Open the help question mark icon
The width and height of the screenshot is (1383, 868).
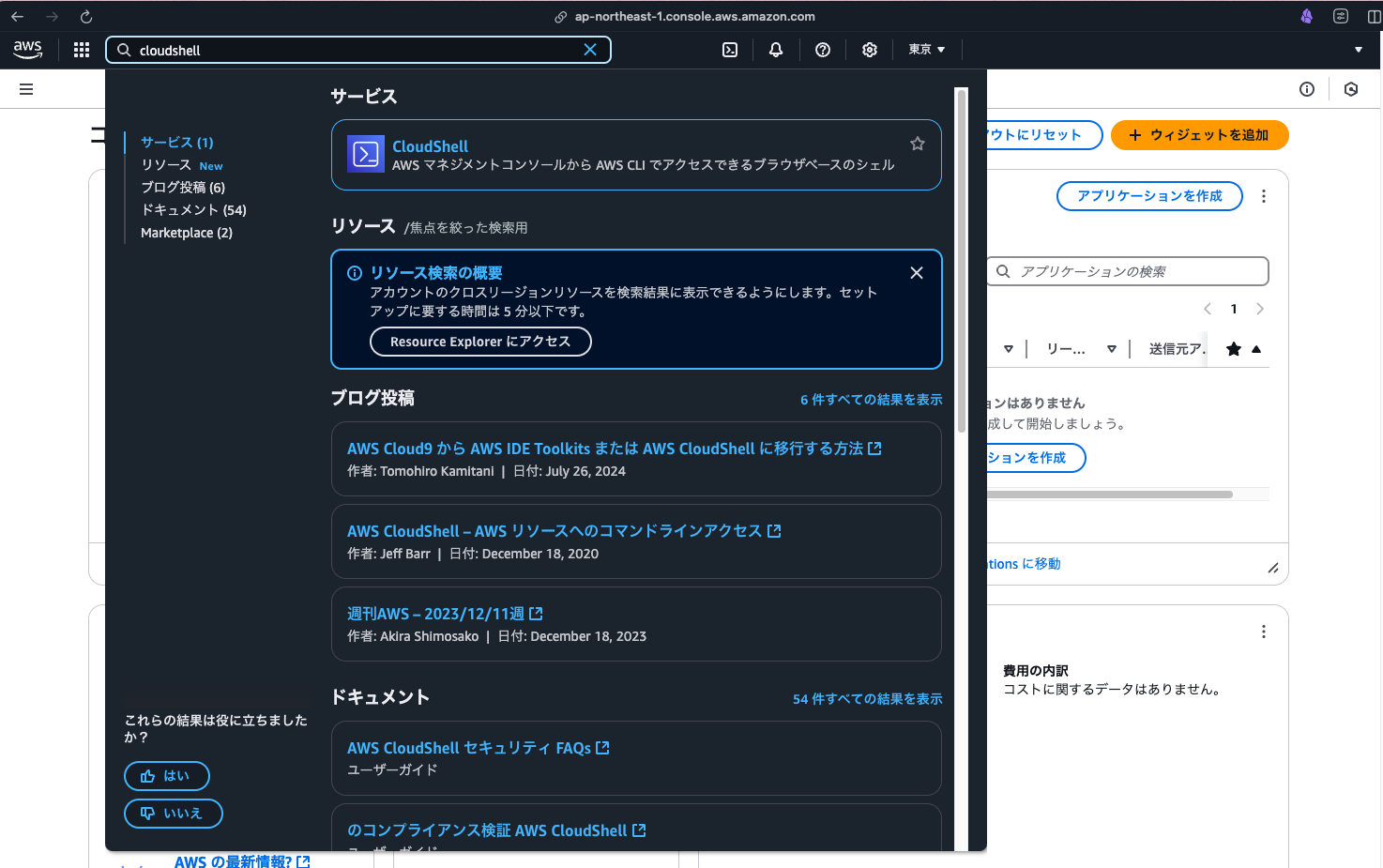[x=823, y=50]
